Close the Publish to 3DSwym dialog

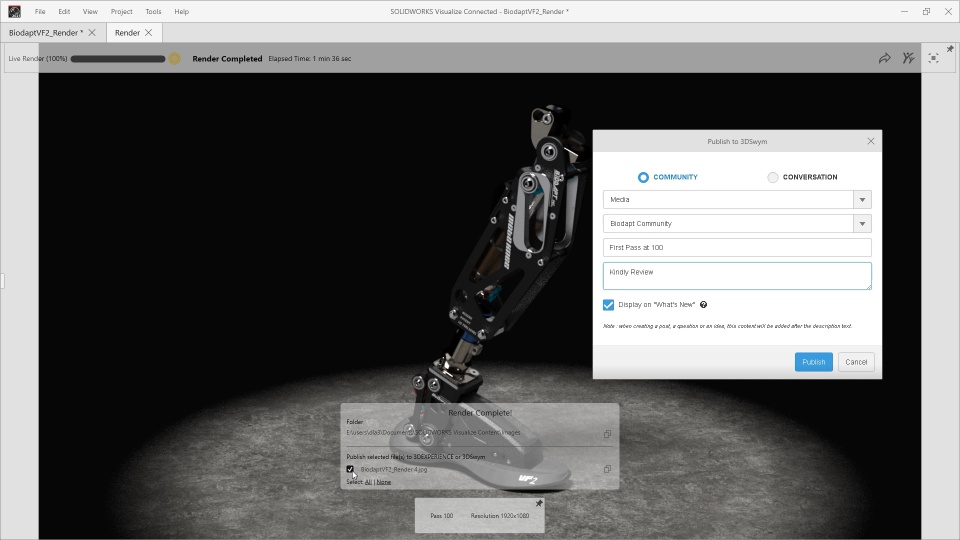[x=871, y=141]
